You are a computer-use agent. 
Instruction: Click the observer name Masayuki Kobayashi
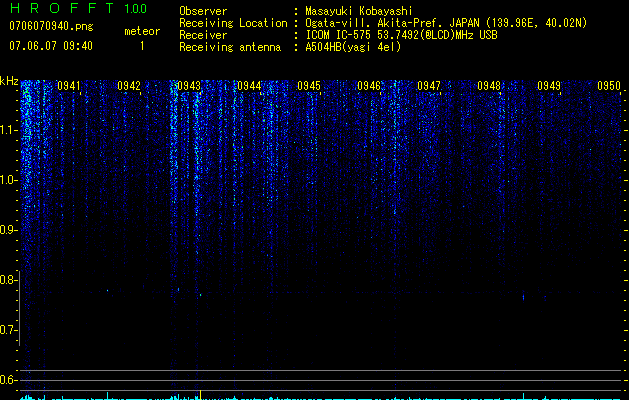[359, 11]
